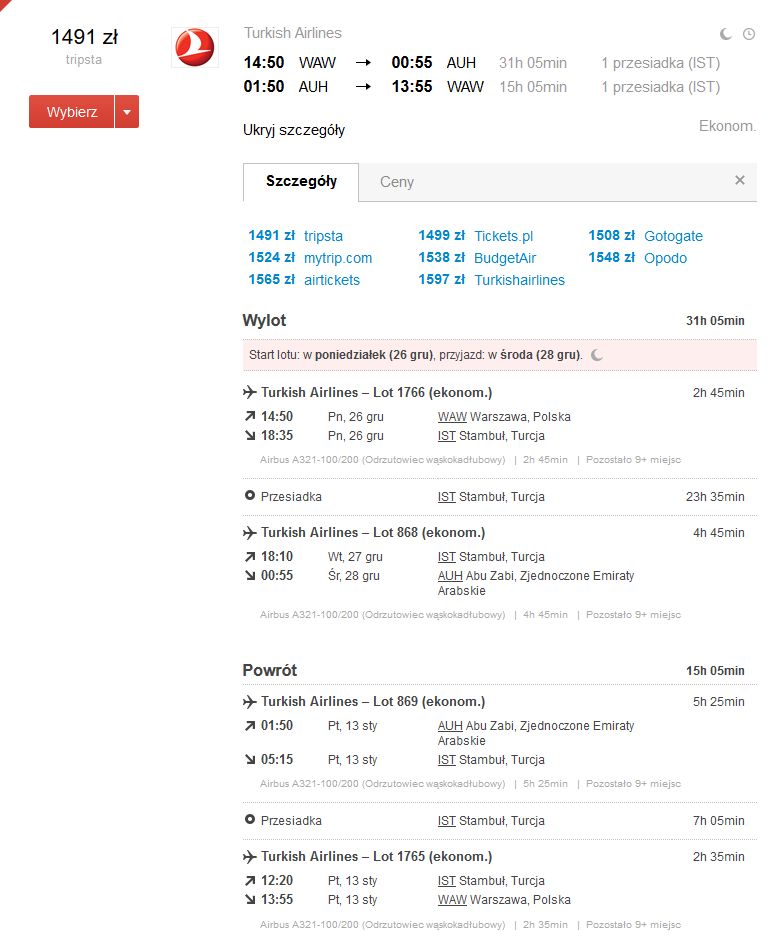Open the tripsta 1491 zł offer link
This screenshot has height=947, width=774.
point(296,236)
